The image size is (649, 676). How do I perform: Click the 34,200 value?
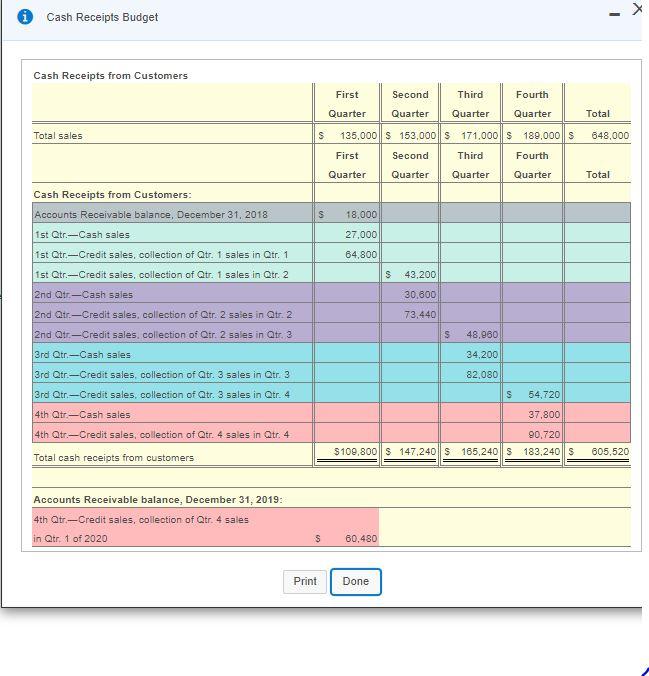[x=482, y=354]
